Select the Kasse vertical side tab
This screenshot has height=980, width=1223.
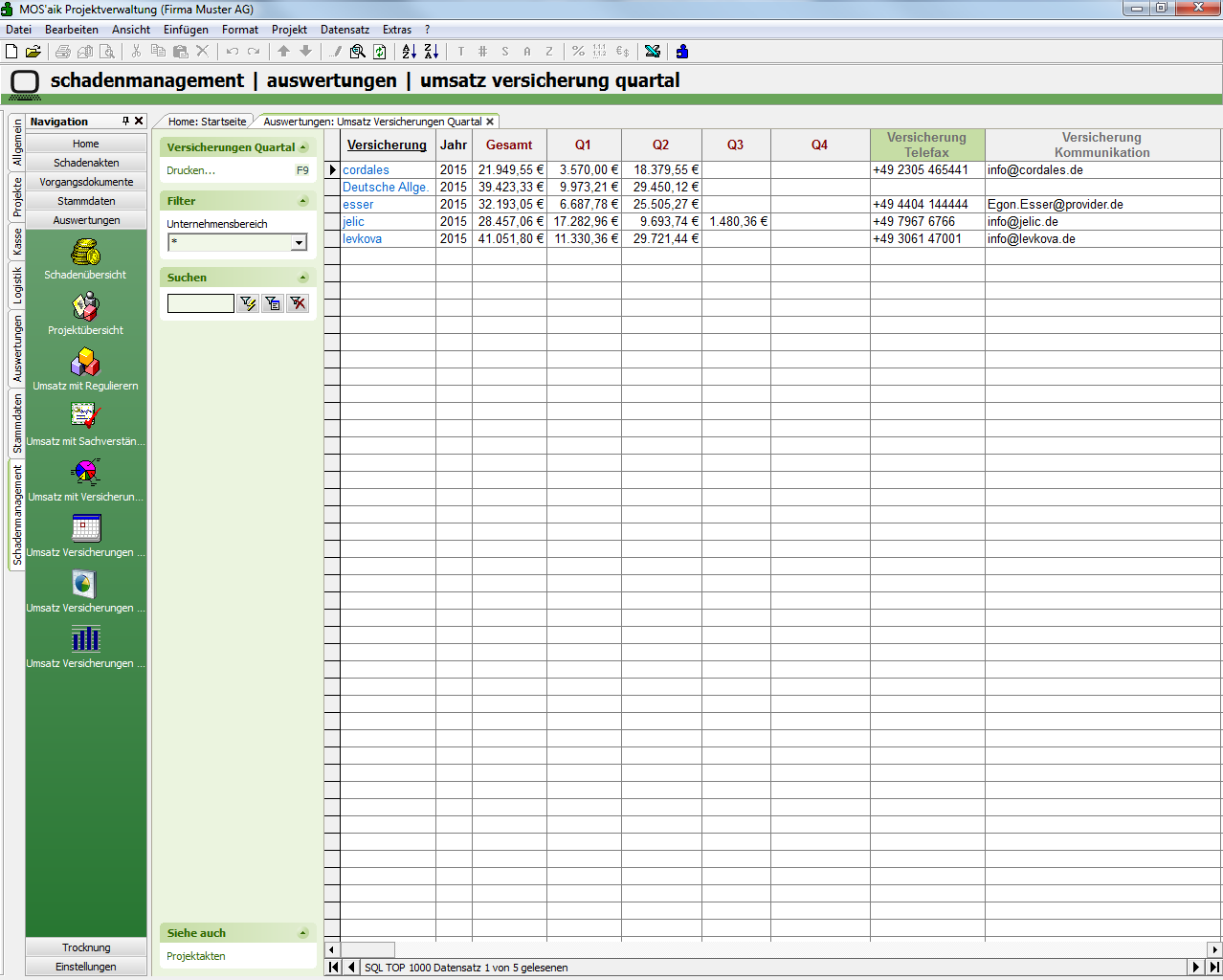click(17, 242)
